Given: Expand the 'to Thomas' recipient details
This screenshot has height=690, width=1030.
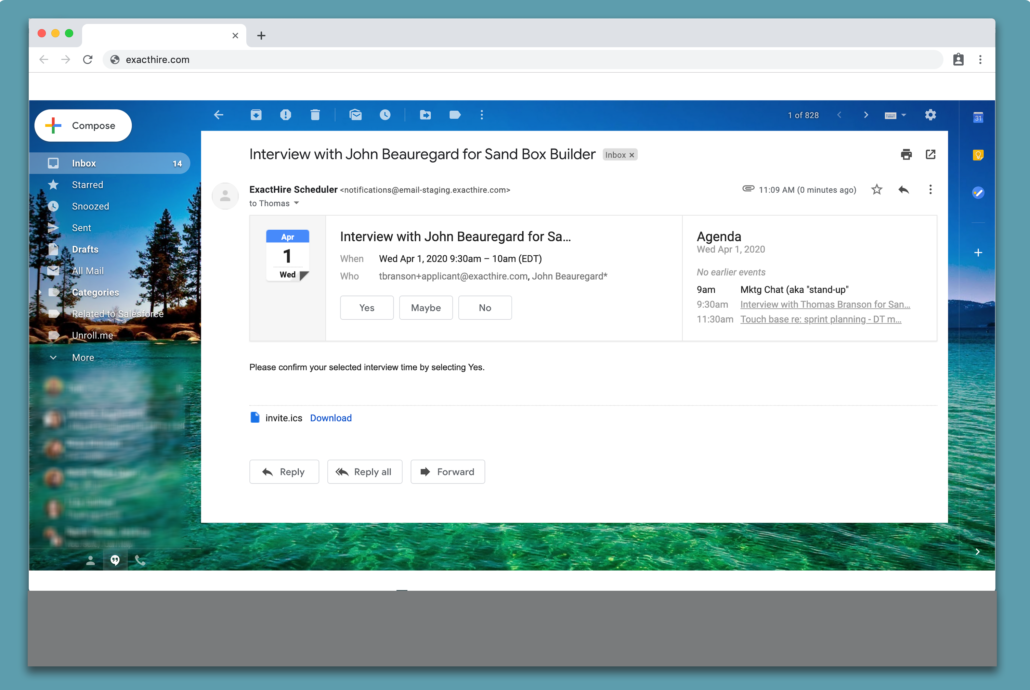Looking at the screenshot, I should (x=296, y=204).
